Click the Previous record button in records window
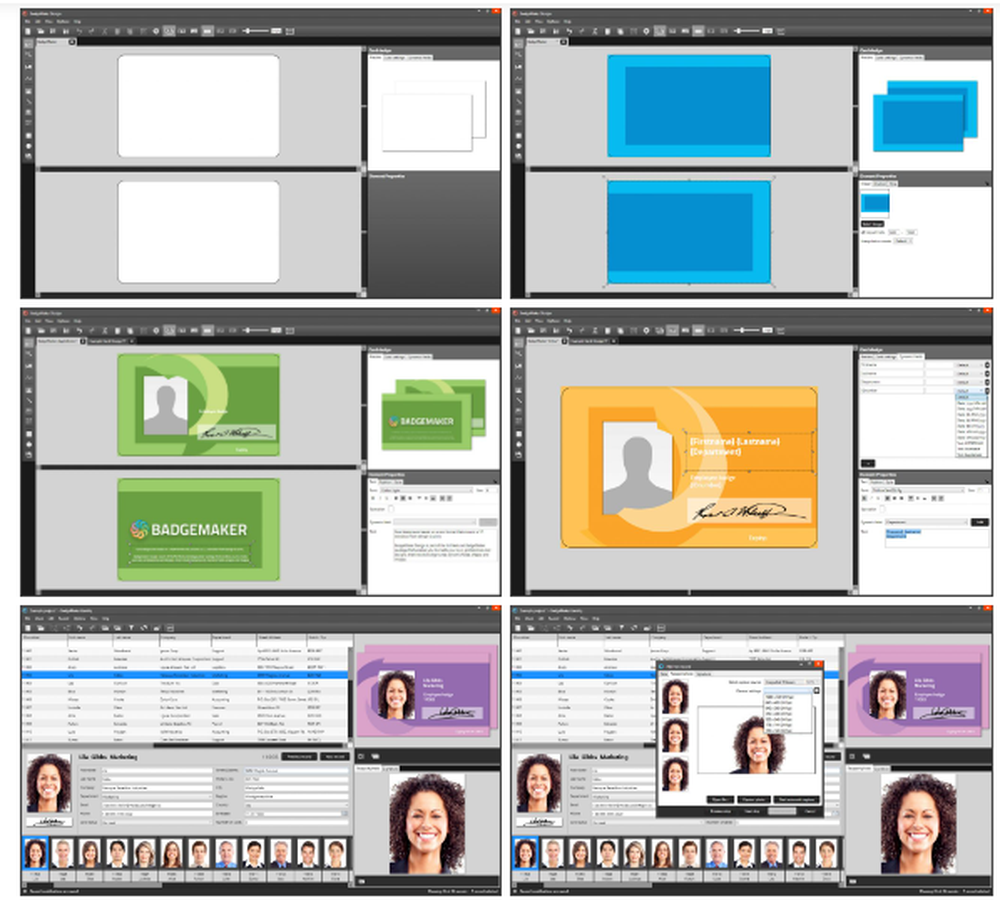This screenshot has height=906, width=1000. 299,756
